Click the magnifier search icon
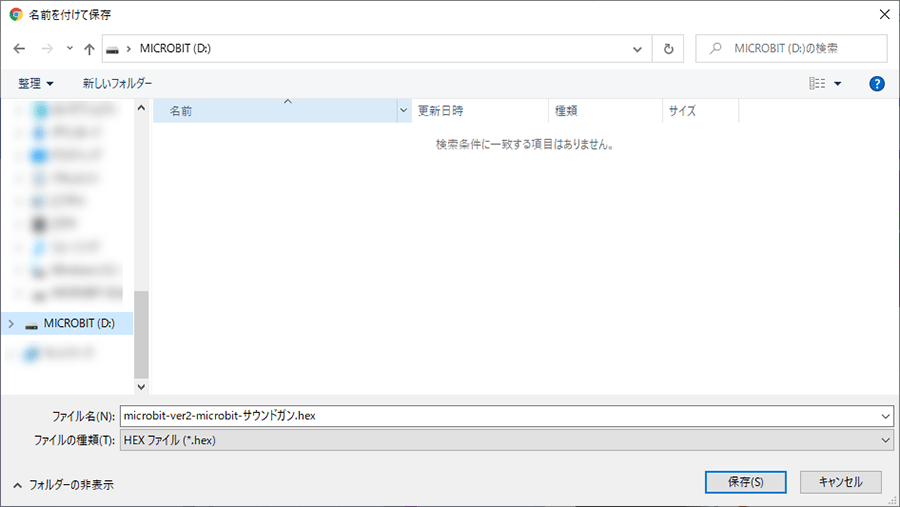Viewport: 900px width, 507px height. [715, 49]
